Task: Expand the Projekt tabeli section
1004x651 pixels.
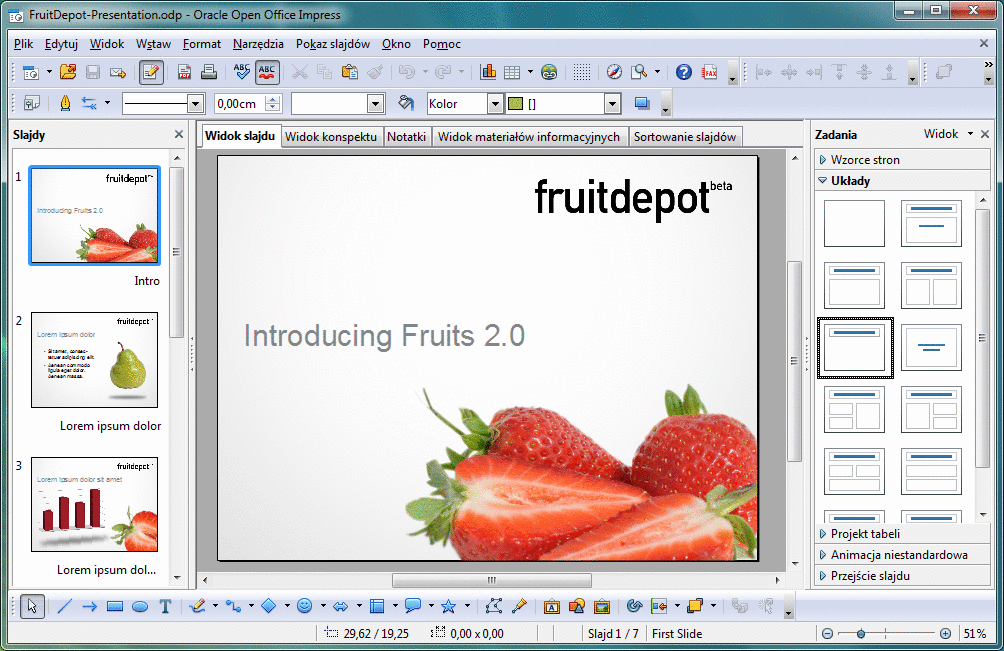Action: 902,534
